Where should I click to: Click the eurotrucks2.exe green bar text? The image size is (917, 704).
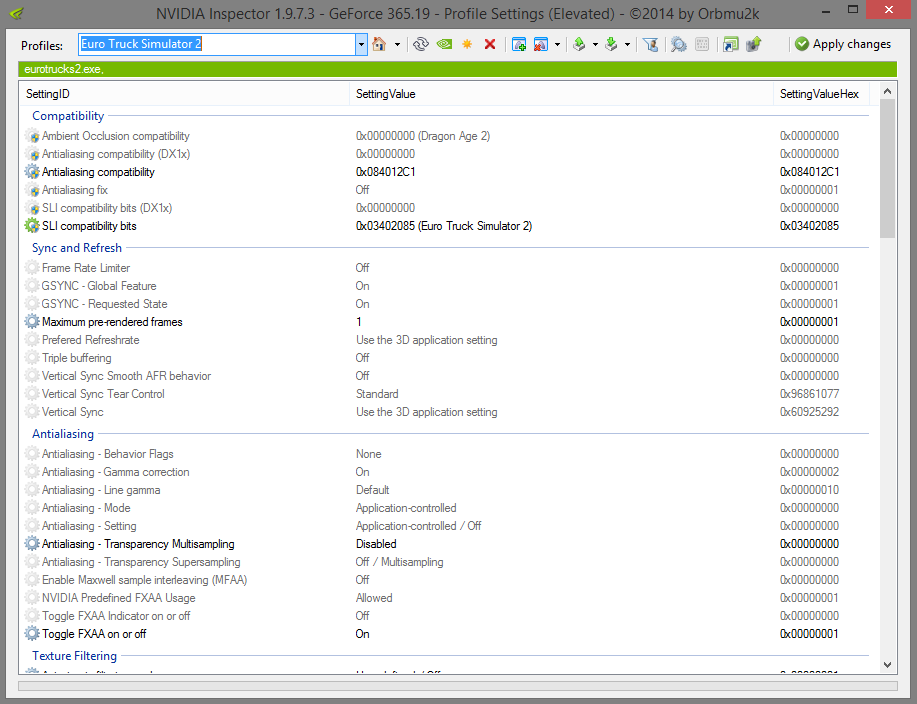[64, 69]
